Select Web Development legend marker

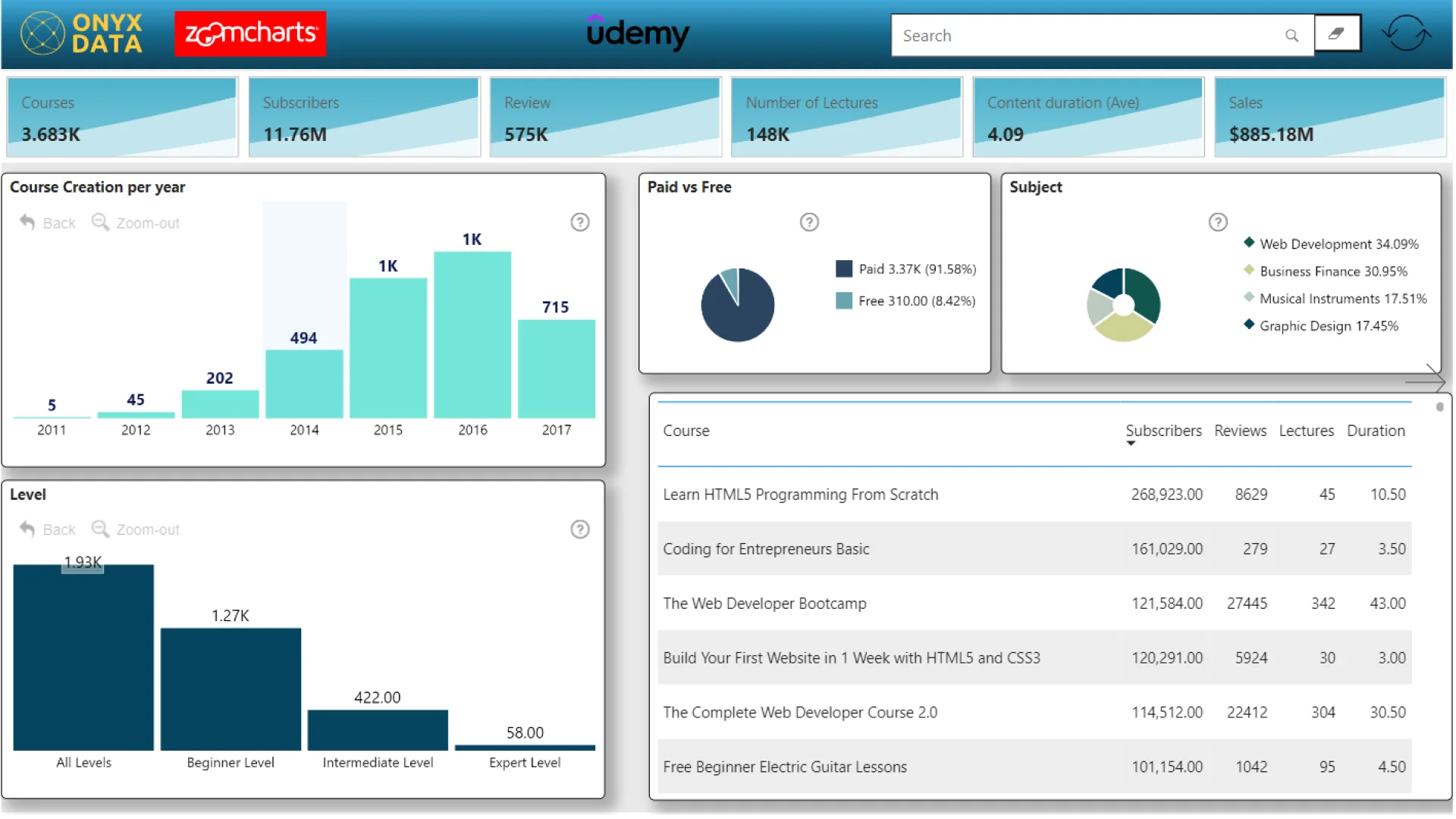(1249, 243)
